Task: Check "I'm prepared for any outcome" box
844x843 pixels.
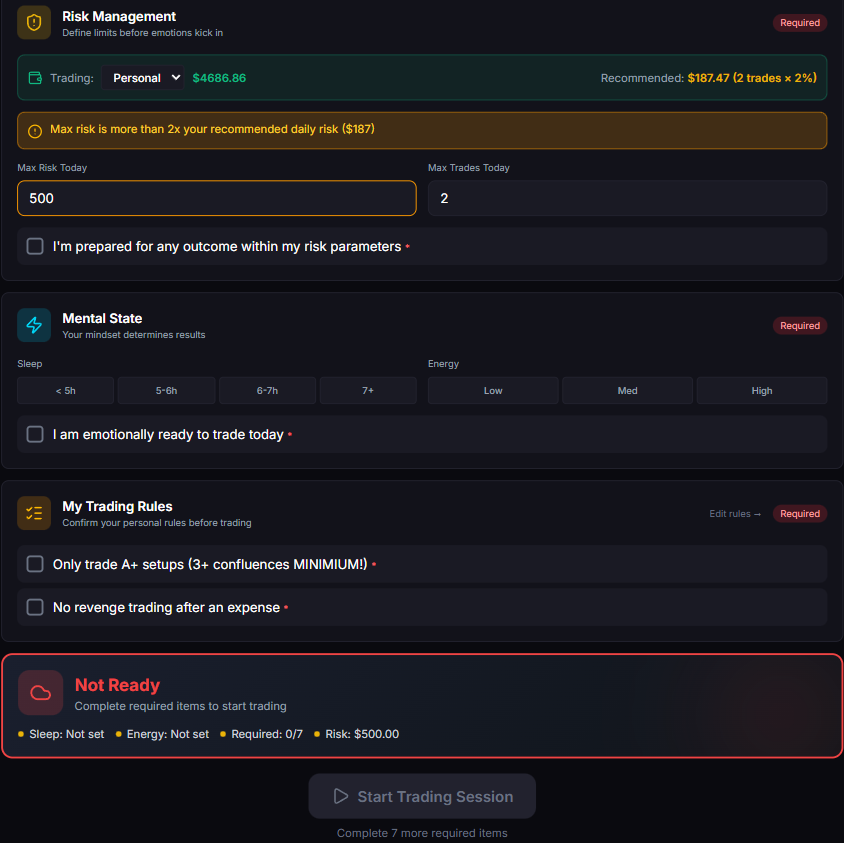Action: point(35,246)
